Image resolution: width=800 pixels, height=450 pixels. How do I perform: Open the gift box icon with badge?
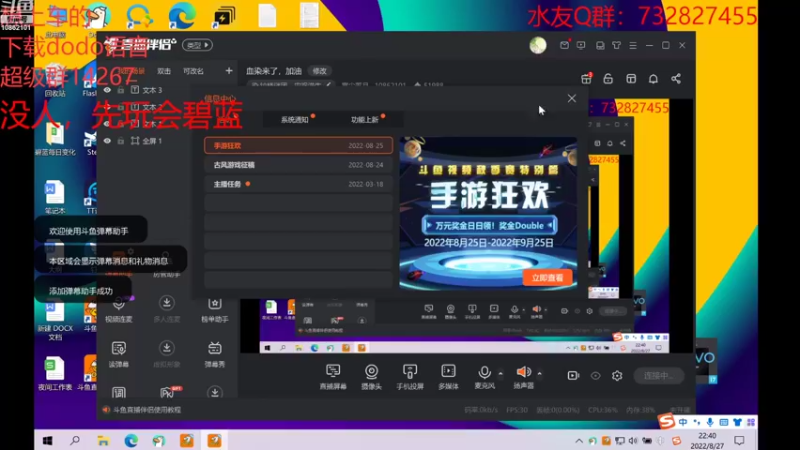[586, 79]
